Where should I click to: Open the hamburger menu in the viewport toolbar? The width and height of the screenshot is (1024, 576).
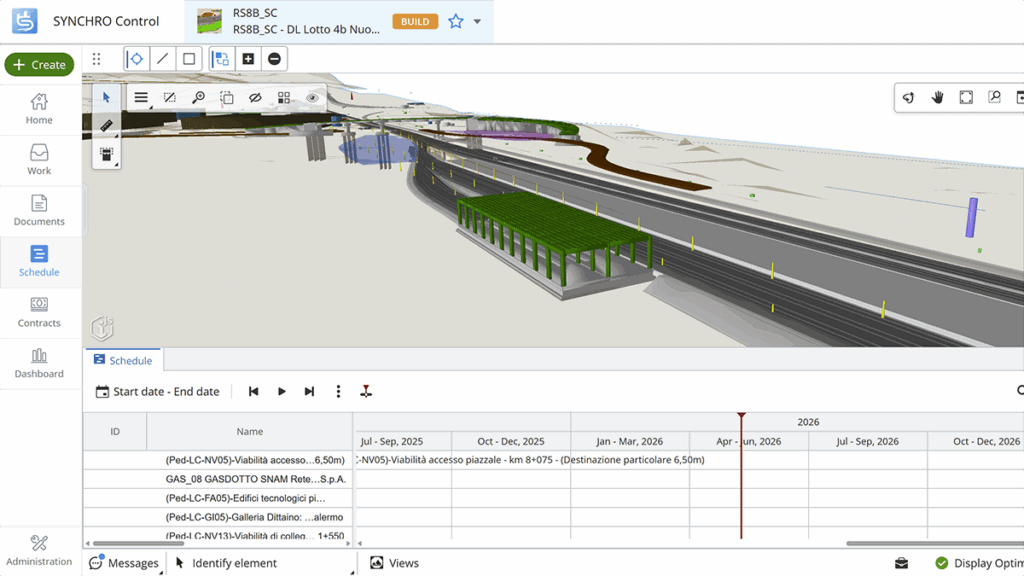pyautogui.click(x=141, y=97)
